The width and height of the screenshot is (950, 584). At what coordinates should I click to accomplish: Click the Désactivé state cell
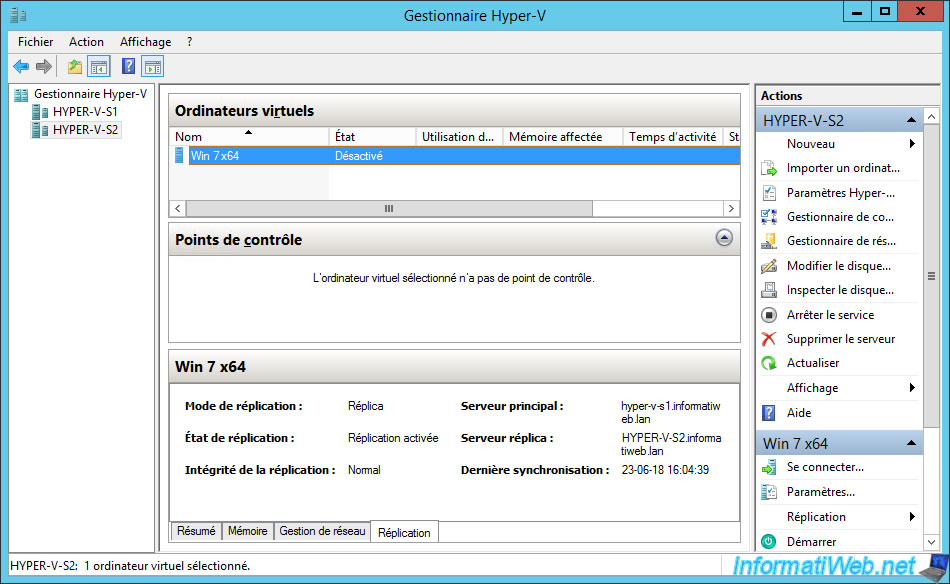click(x=359, y=156)
